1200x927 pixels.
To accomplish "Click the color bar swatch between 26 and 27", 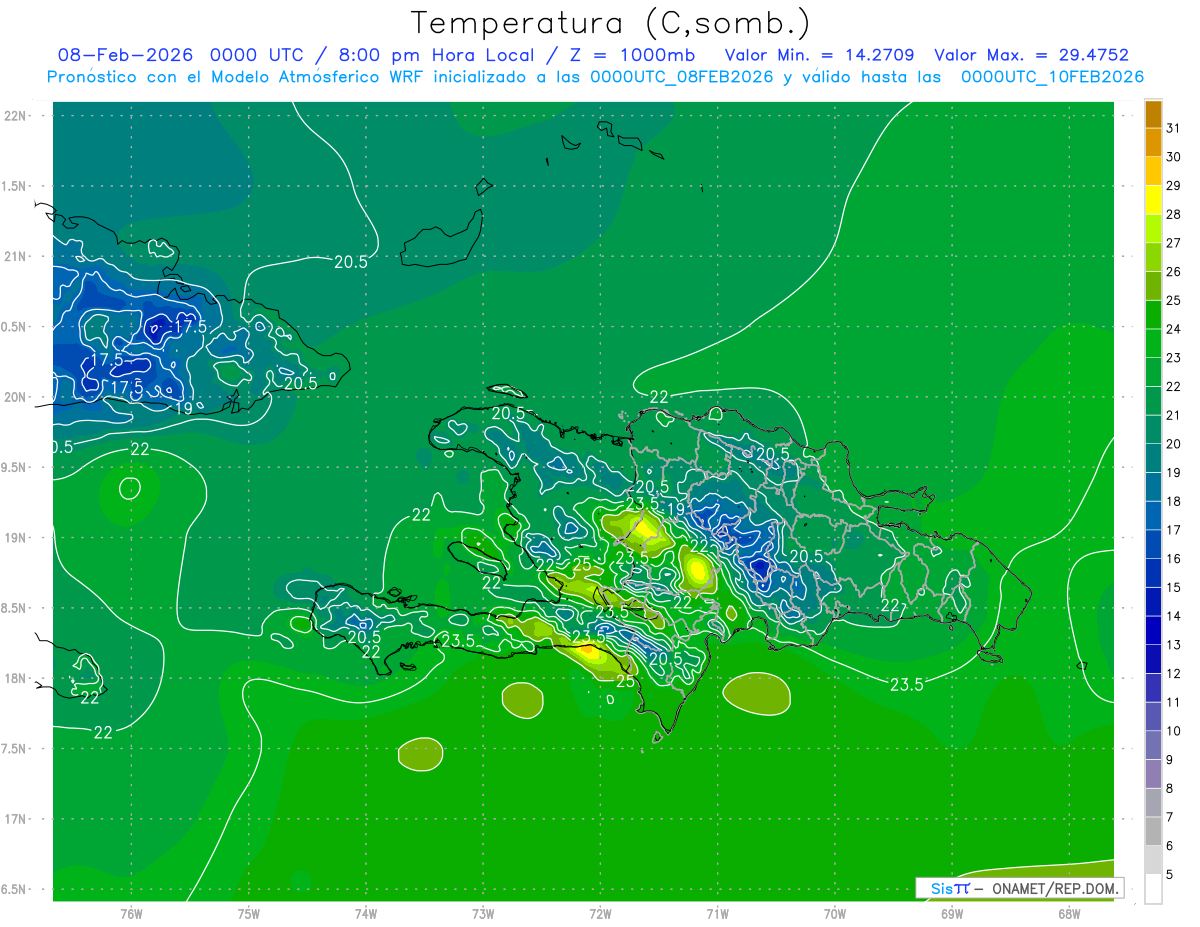I will click(x=1153, y=257).
